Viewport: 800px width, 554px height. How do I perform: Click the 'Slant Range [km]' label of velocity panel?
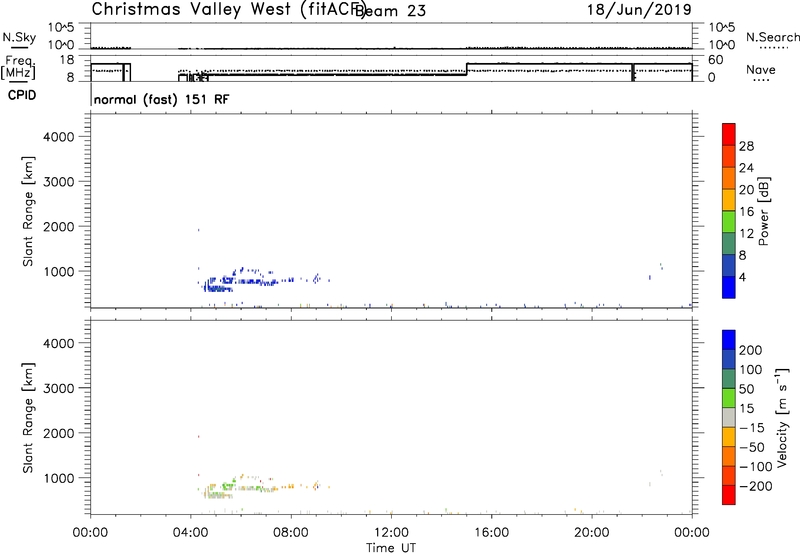(28, 418)
